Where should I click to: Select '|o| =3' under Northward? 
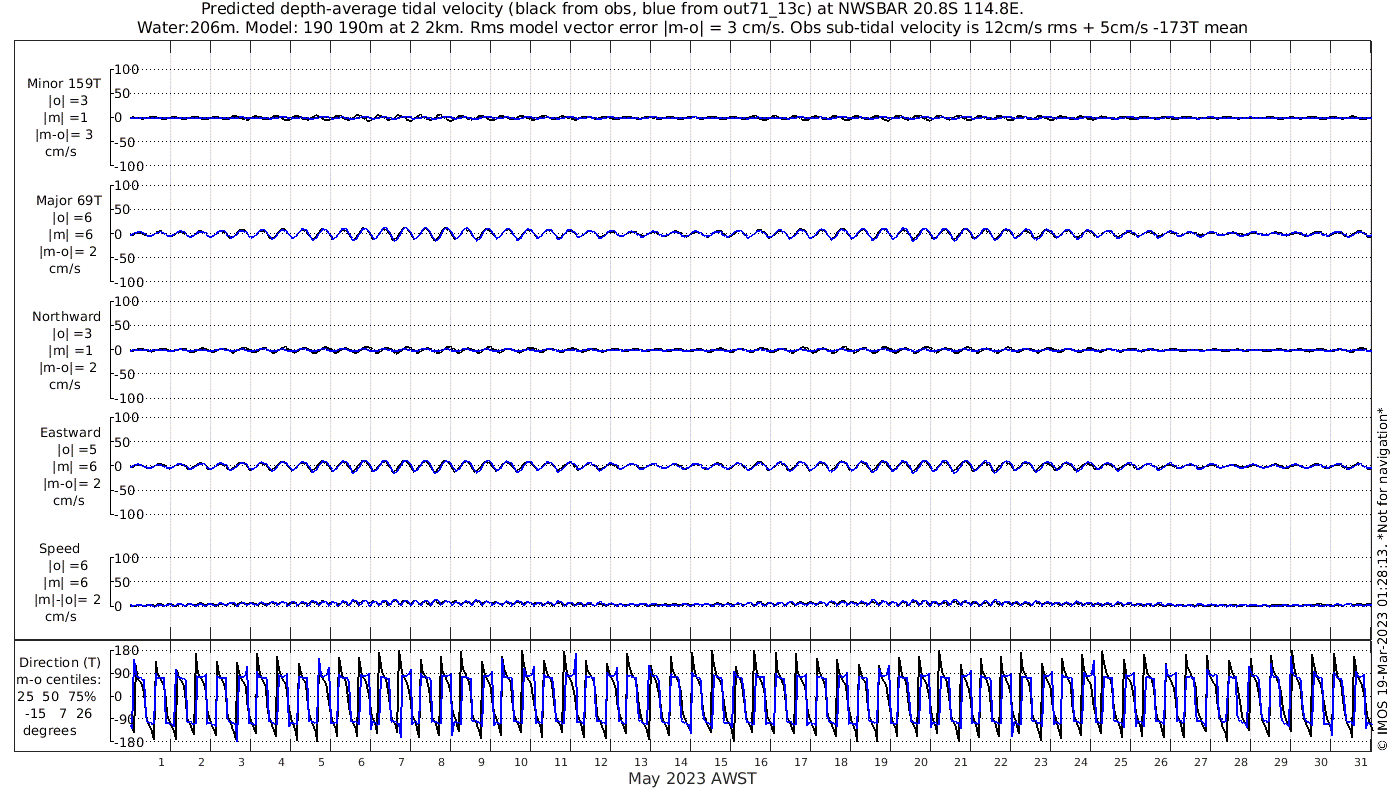click(72, 334)
